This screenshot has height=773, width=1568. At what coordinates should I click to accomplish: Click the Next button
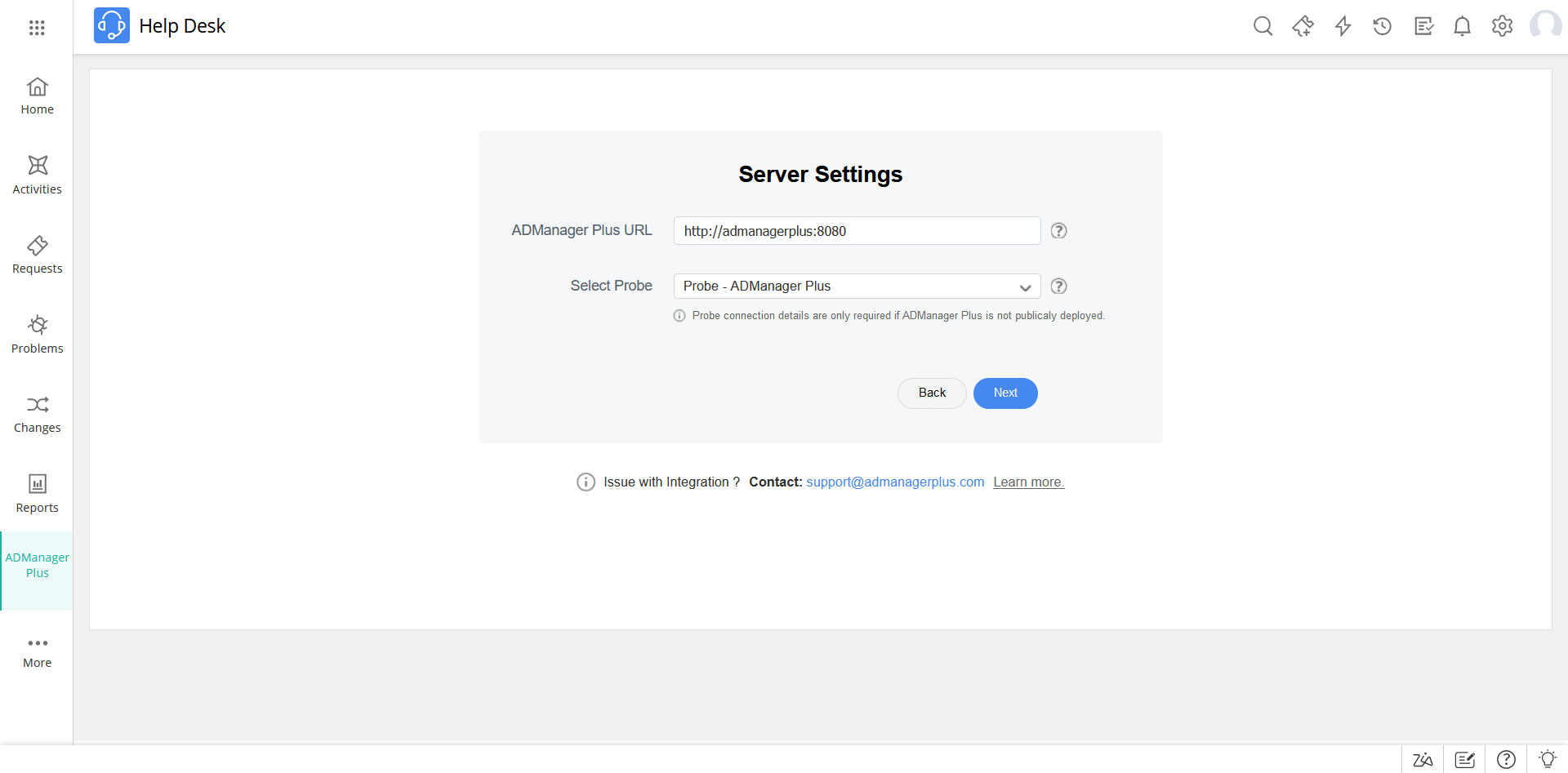tap(1005, 393)
